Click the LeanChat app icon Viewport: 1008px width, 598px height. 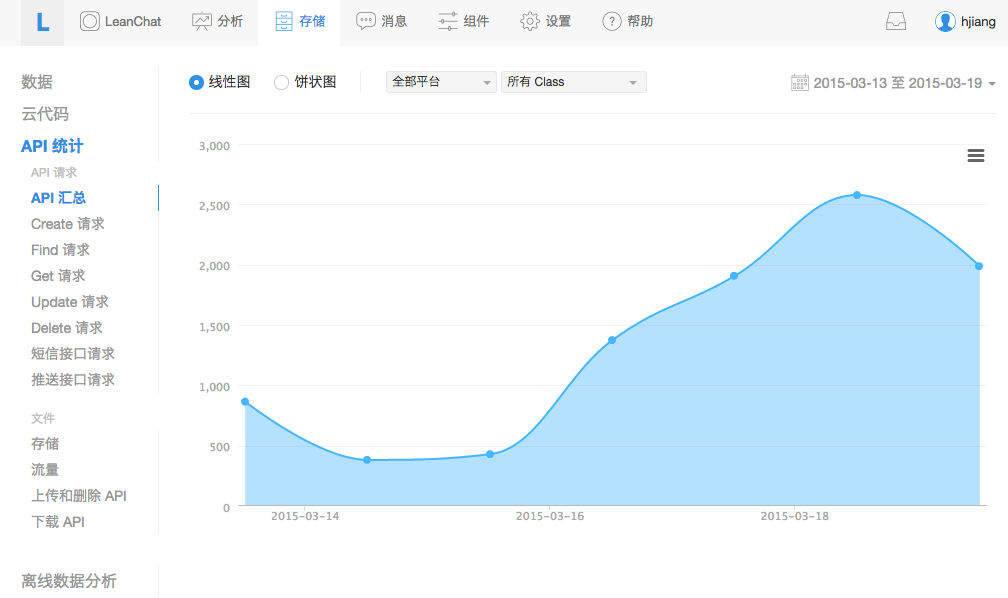tap(89, 21)
